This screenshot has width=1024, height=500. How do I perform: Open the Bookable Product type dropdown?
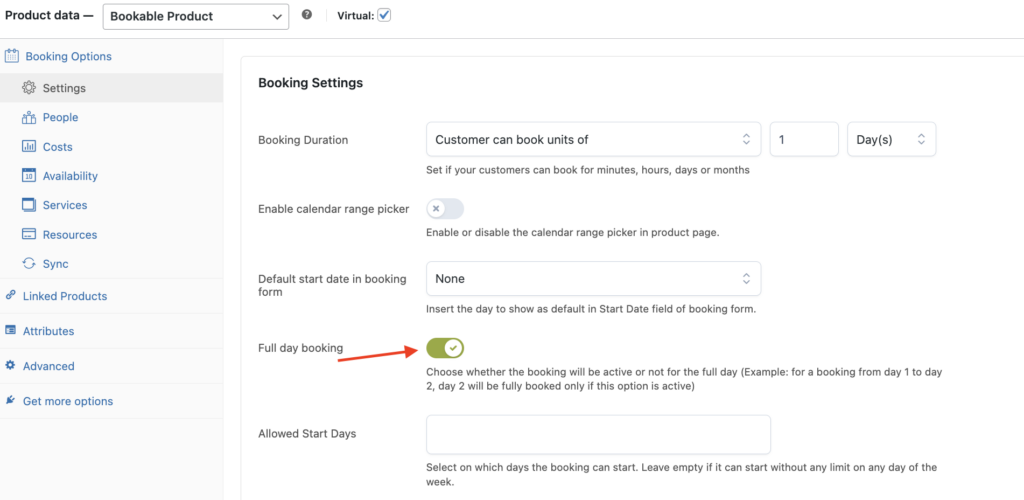tap(196, 17)
